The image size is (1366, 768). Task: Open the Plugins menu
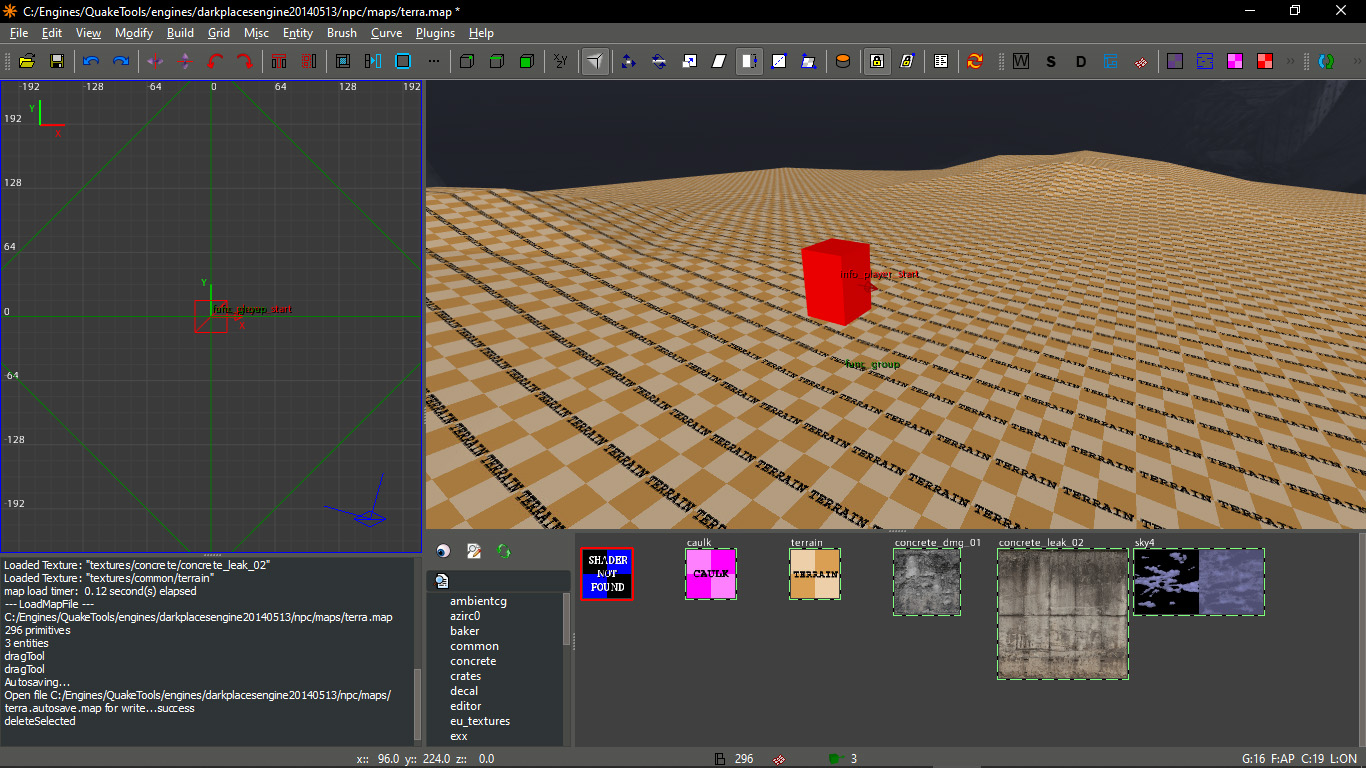[x=435, y=33]
